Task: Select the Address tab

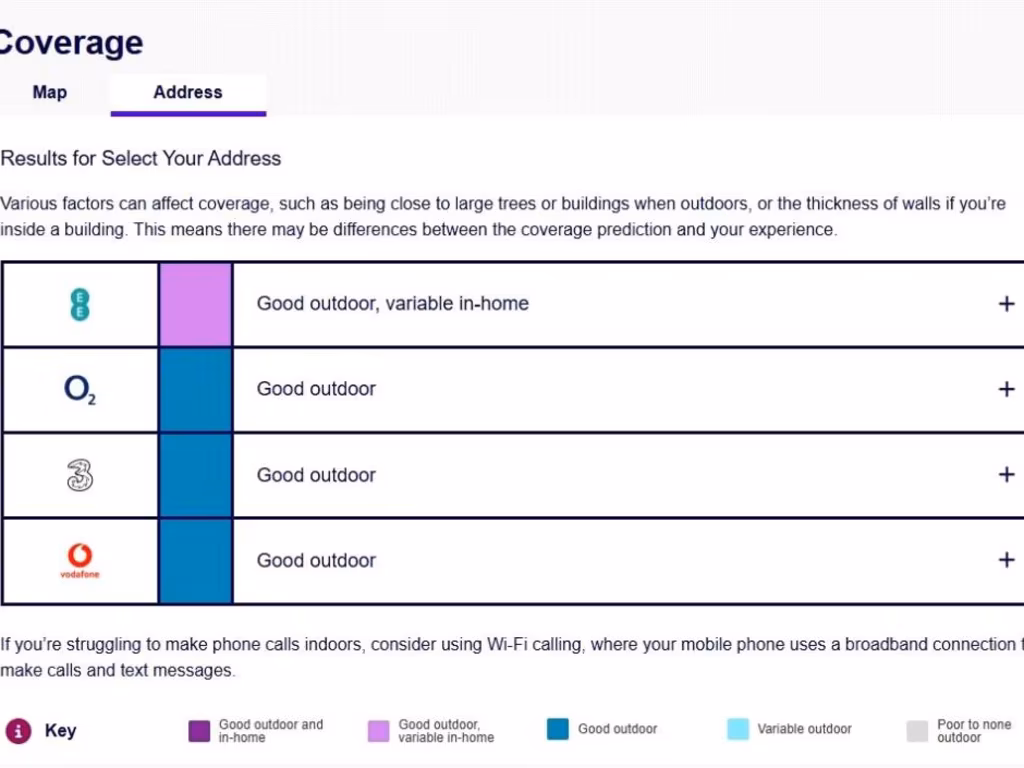Action: (188, 93)
